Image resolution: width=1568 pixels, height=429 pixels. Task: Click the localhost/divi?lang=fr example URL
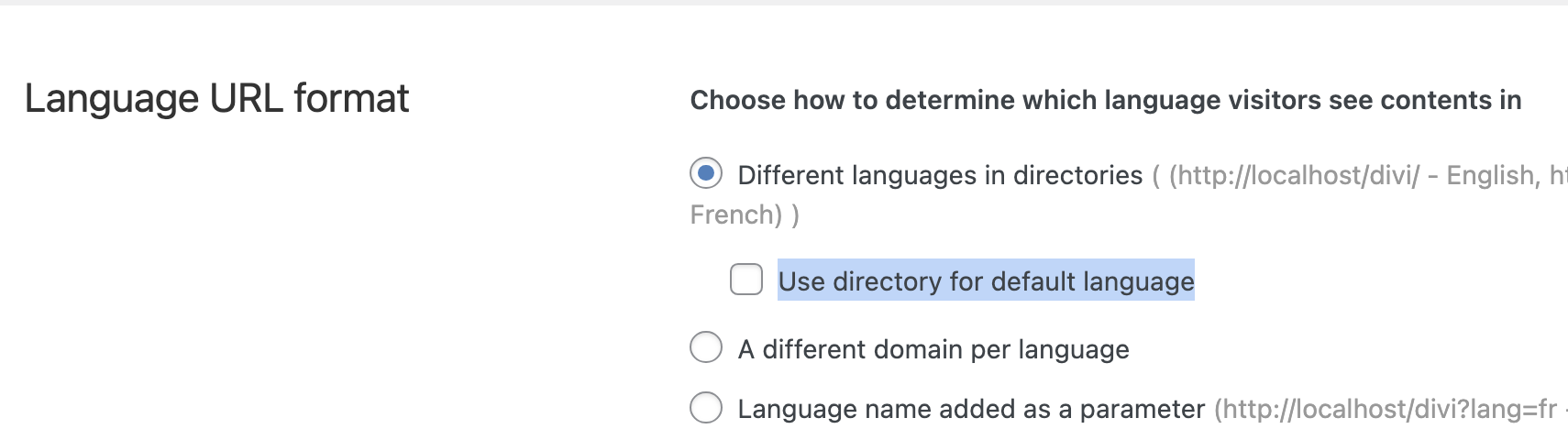click(1386, 409)
